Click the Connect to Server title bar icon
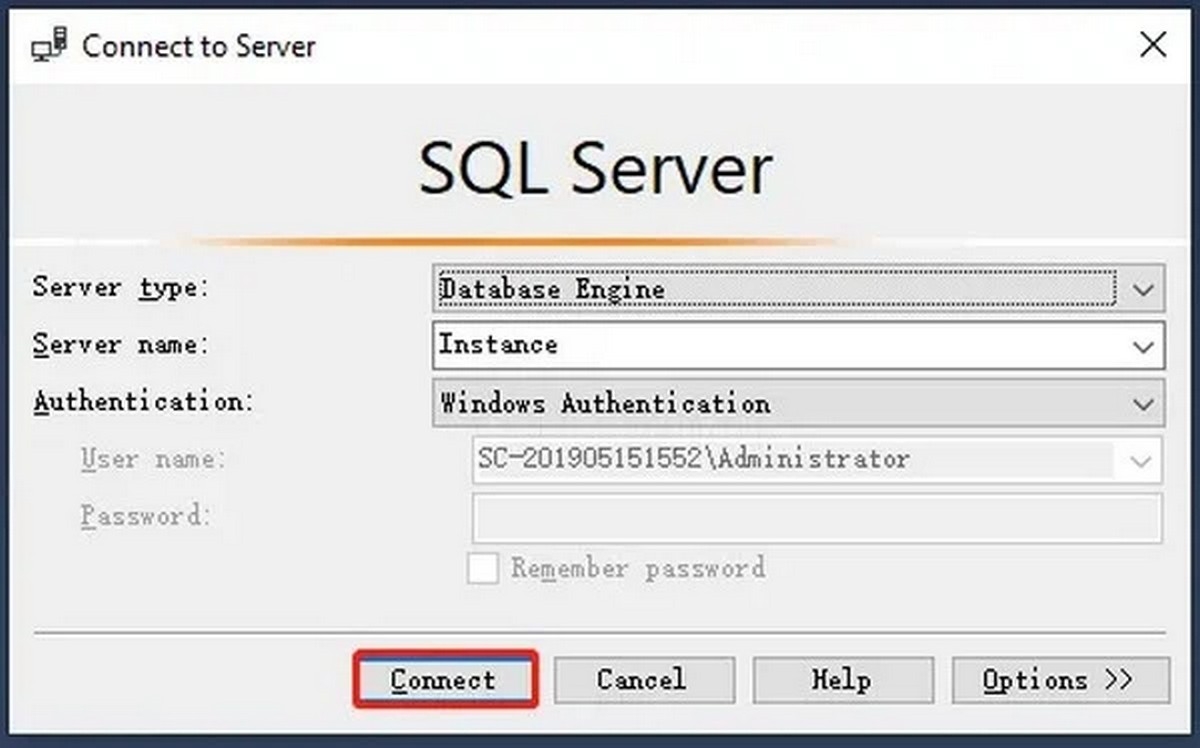The image size is (1200, 748). pos(52,45)
